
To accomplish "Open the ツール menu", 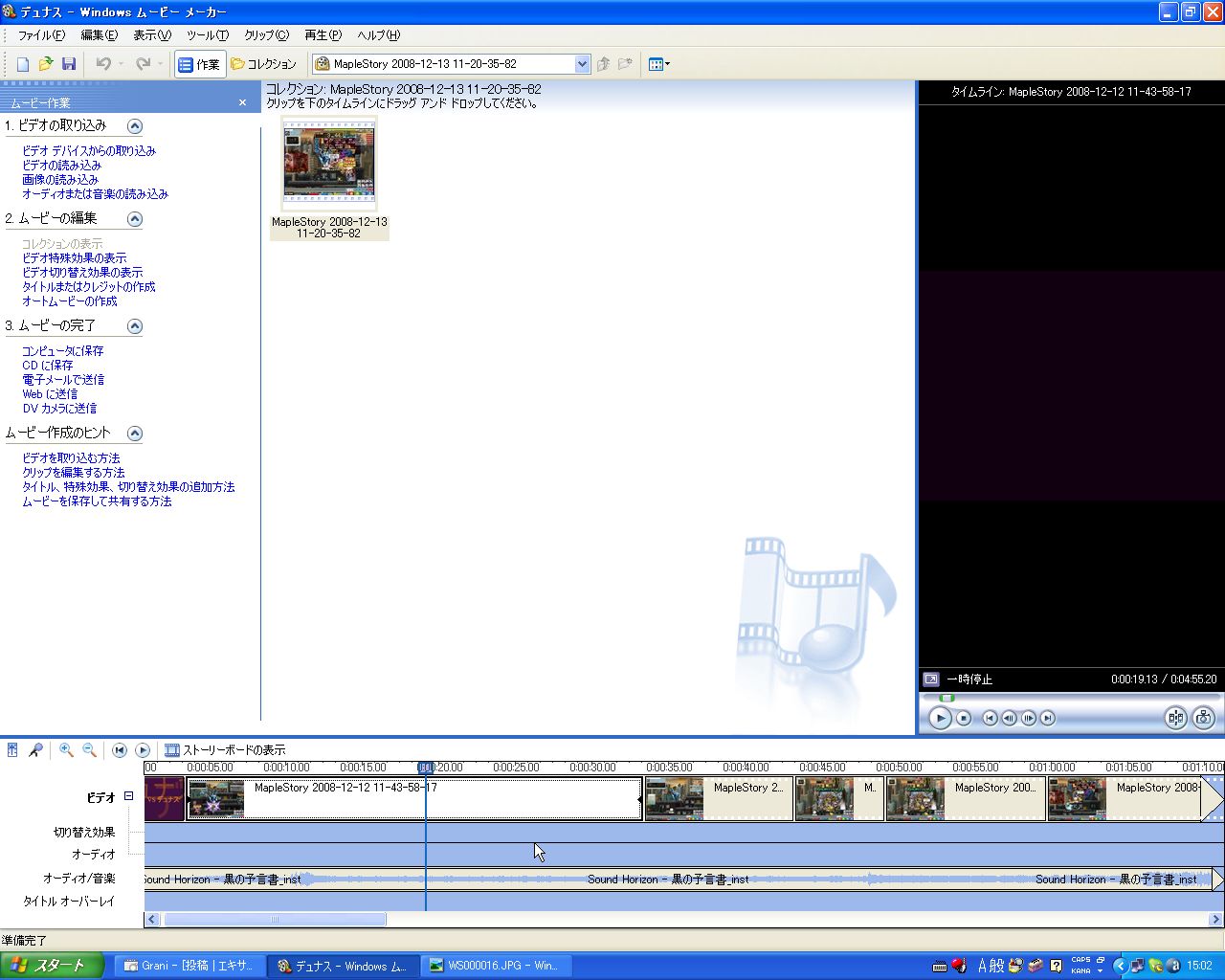I will pos(208,35).
